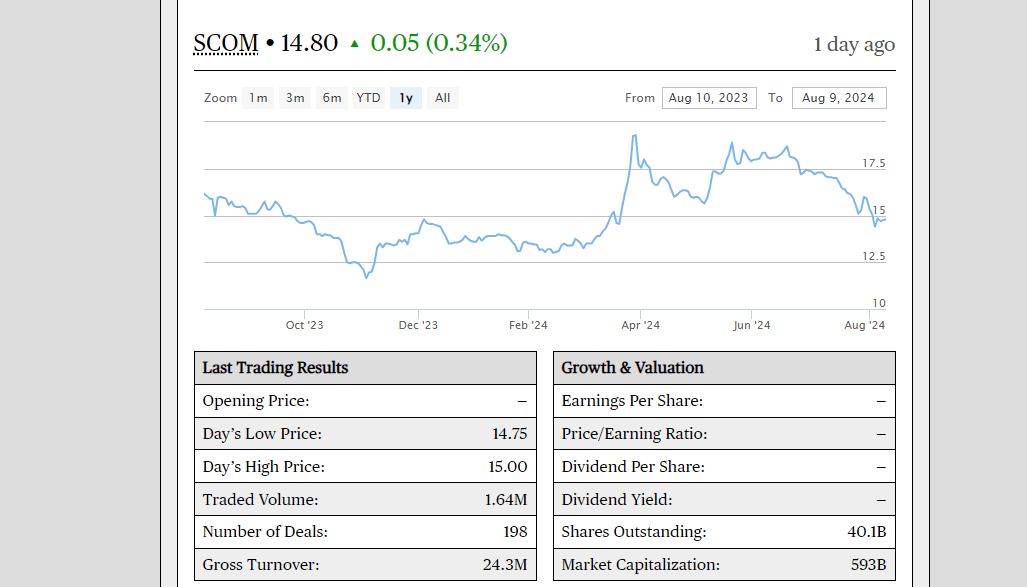
Task: Click the 1 day ago timestamp
Action: (x=853, y=44)
